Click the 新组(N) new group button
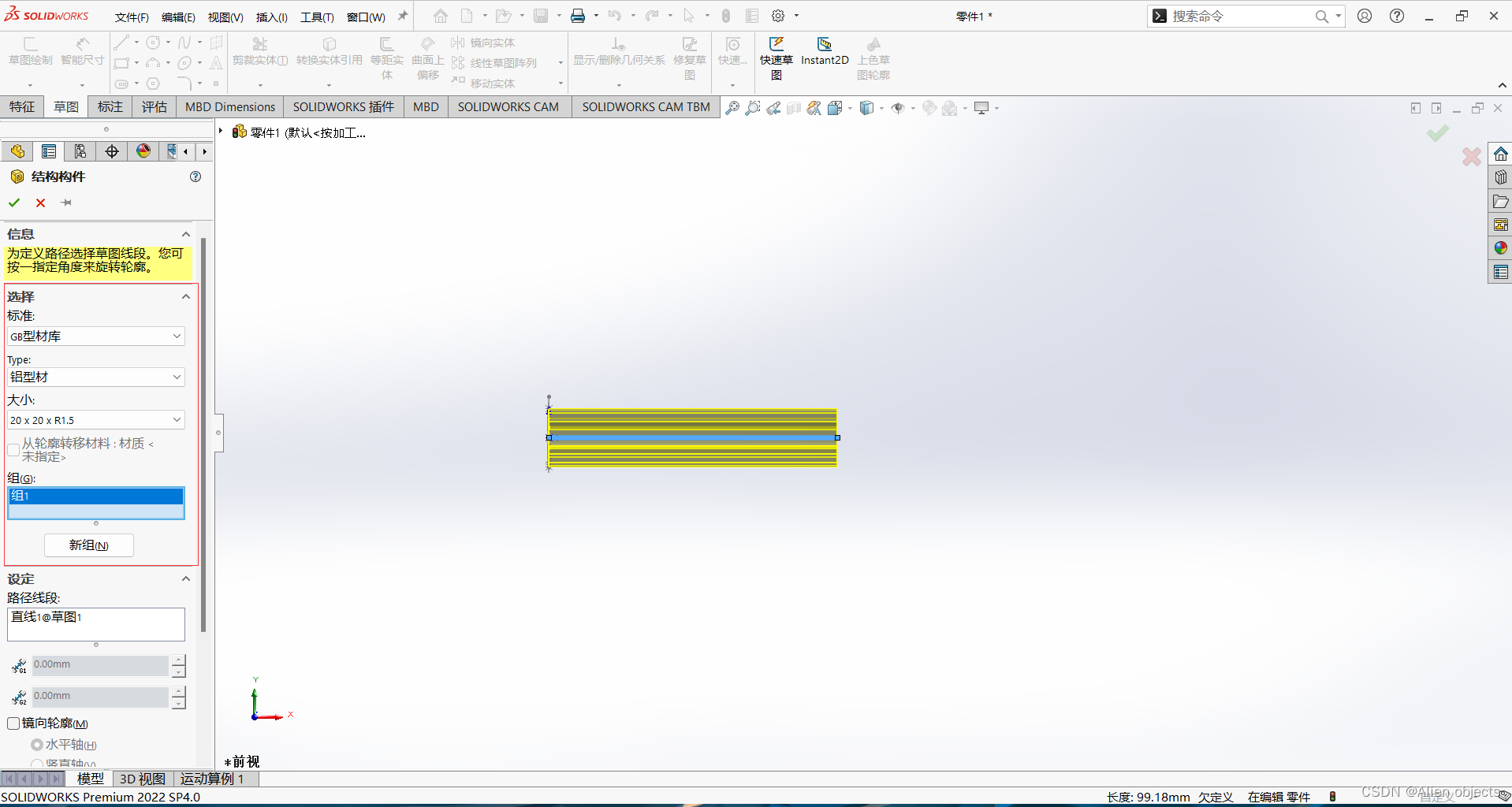1512x807 pixels. pyautogui.click(x=88, y=545)
